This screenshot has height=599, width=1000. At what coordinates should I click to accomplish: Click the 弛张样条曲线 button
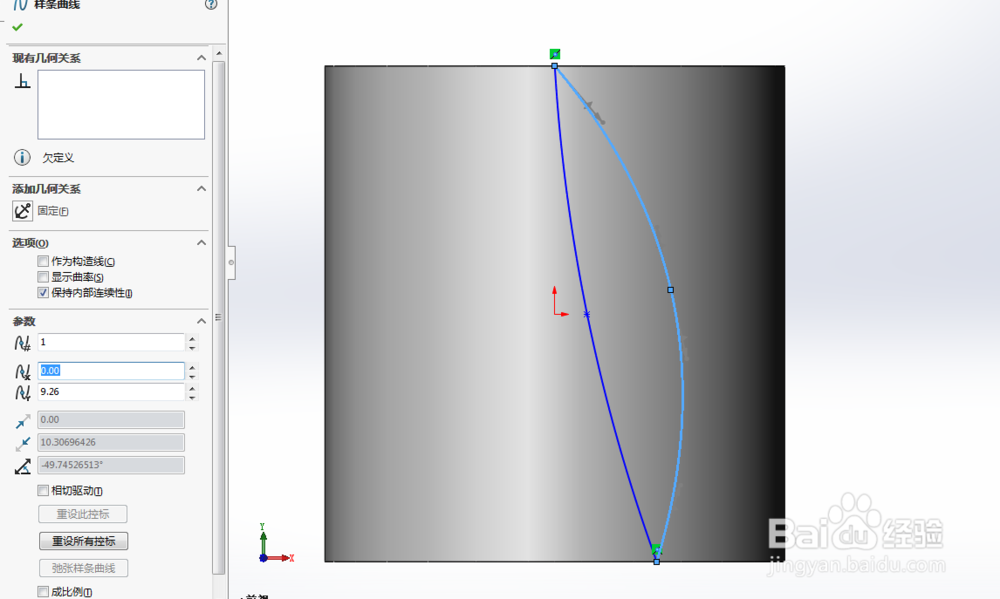[83, 568]
